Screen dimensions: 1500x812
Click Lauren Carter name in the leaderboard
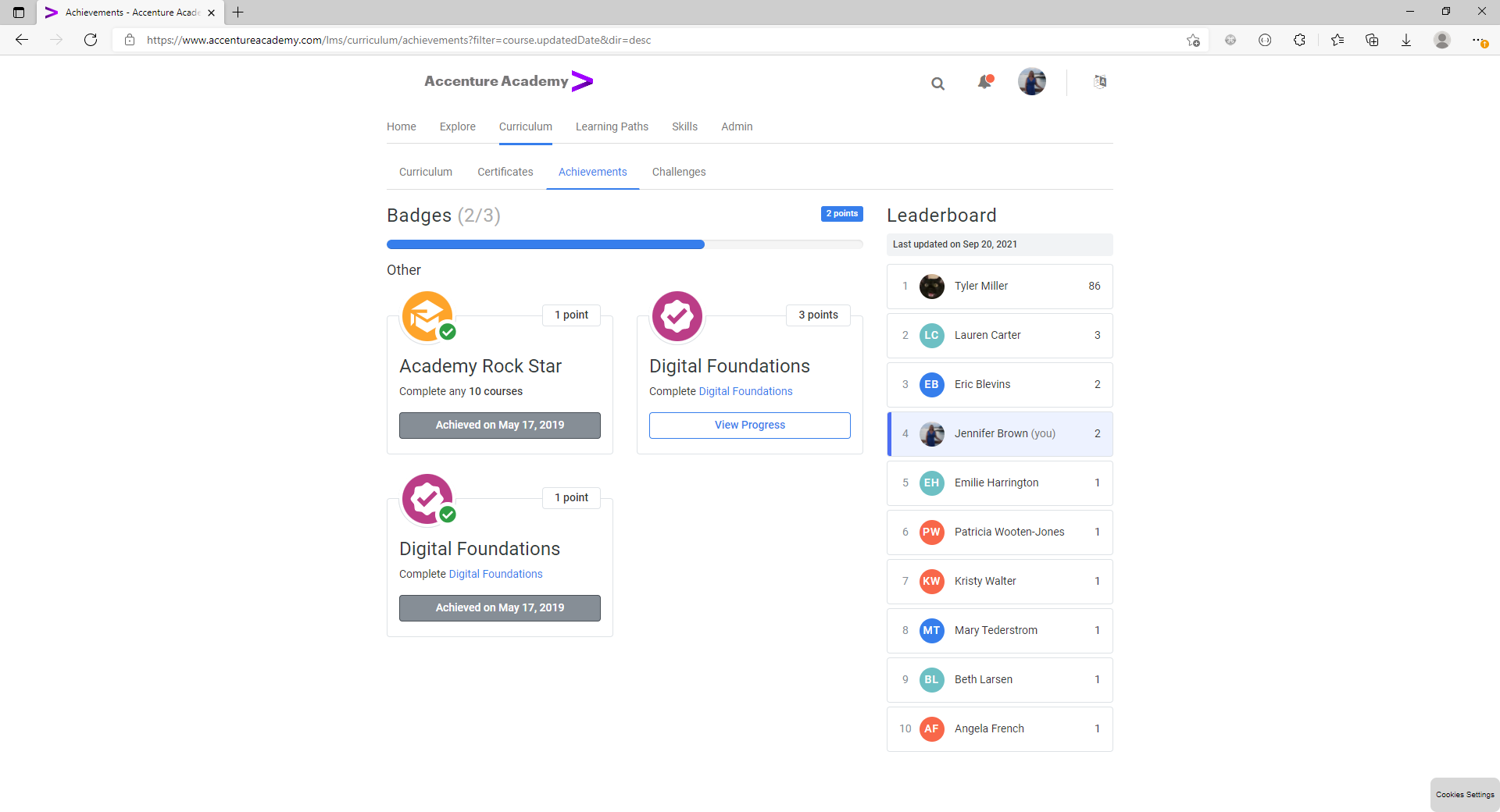[987, 336]
